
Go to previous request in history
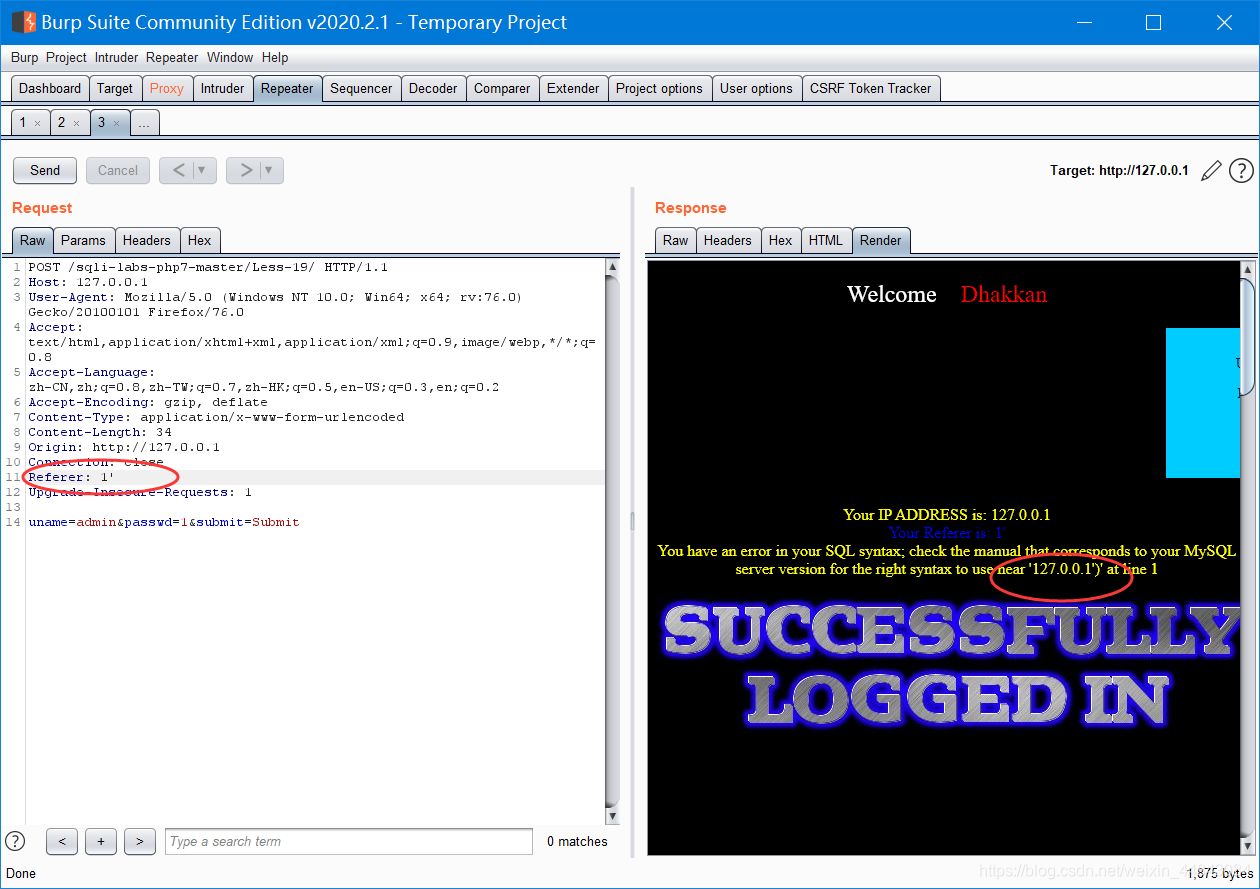(178, 170)
